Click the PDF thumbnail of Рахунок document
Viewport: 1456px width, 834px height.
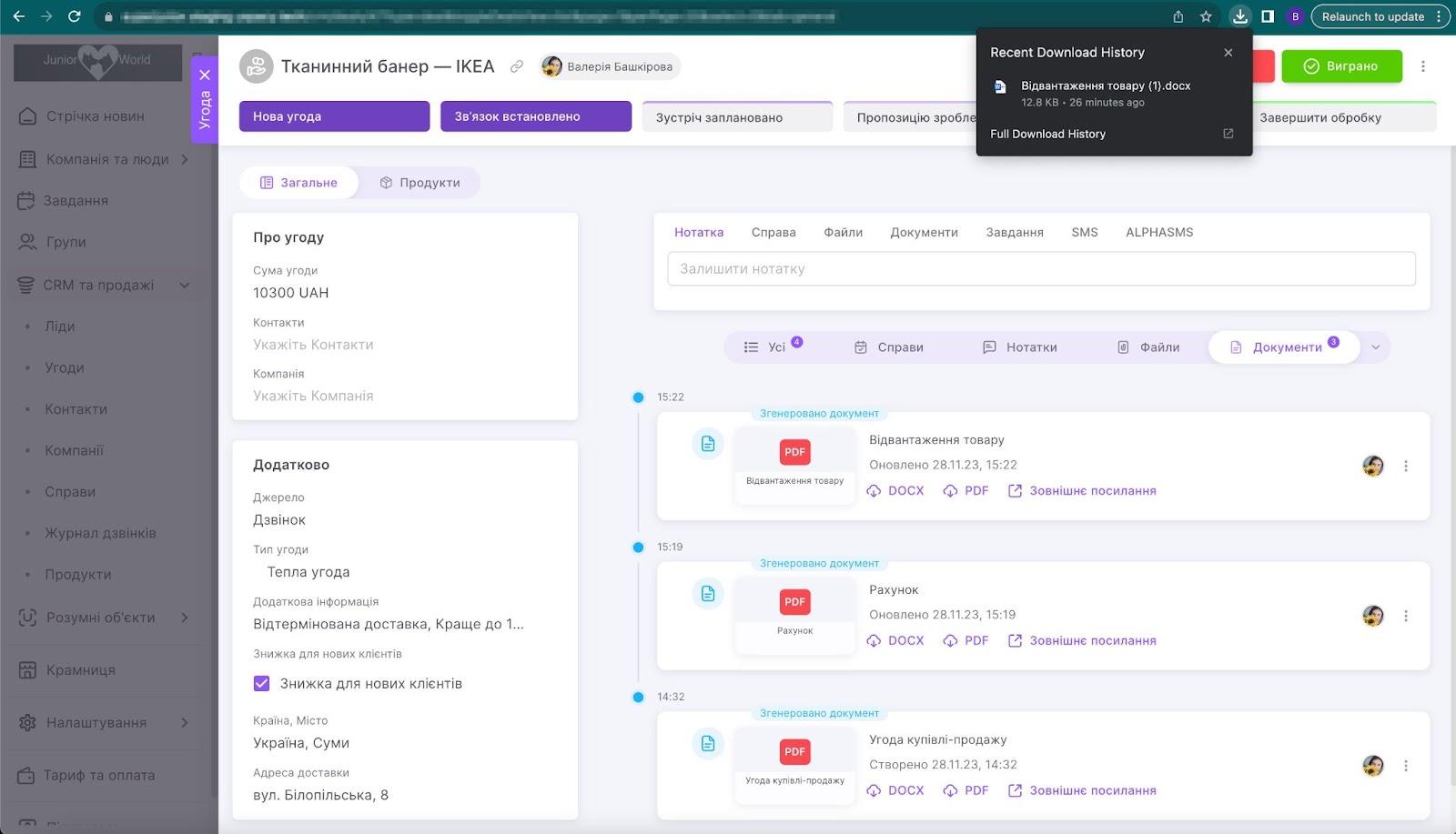click(794, 603)
